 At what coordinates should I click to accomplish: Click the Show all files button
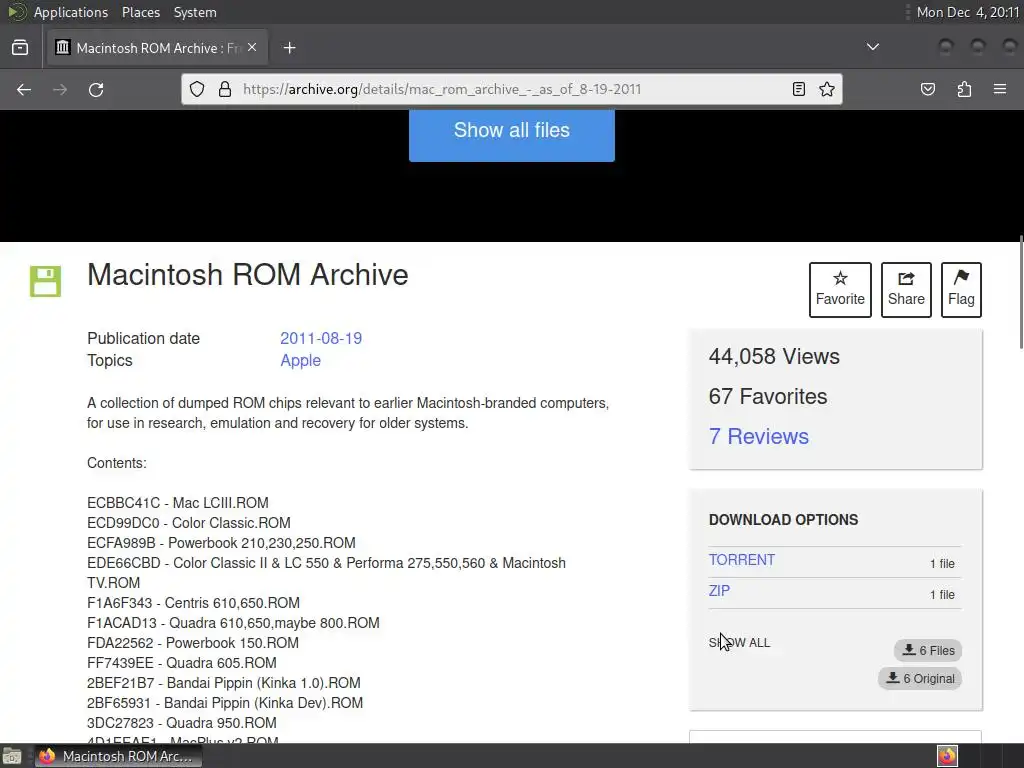(x=511, y=135)
